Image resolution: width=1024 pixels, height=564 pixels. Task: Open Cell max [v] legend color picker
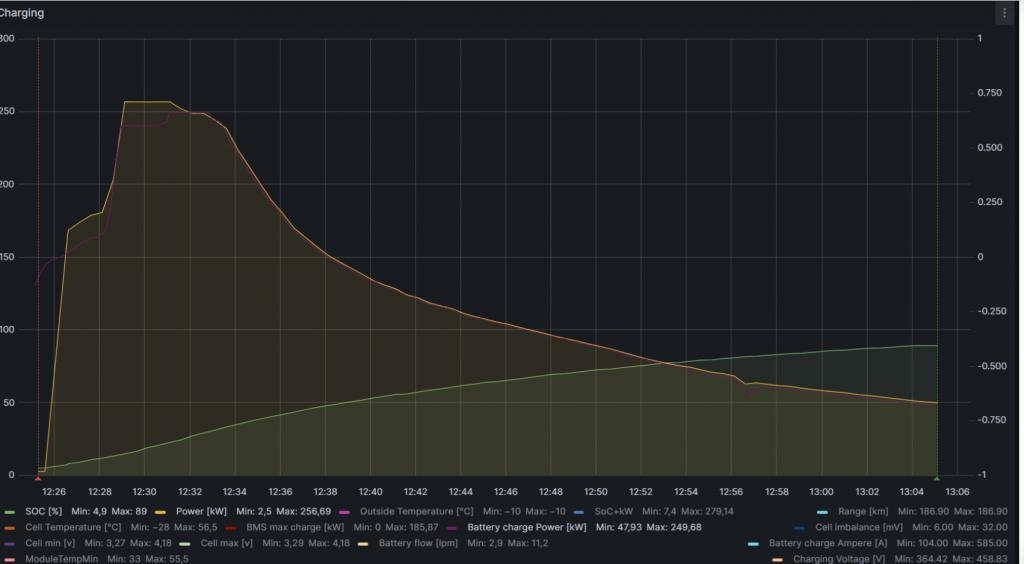tap(186, 543)
